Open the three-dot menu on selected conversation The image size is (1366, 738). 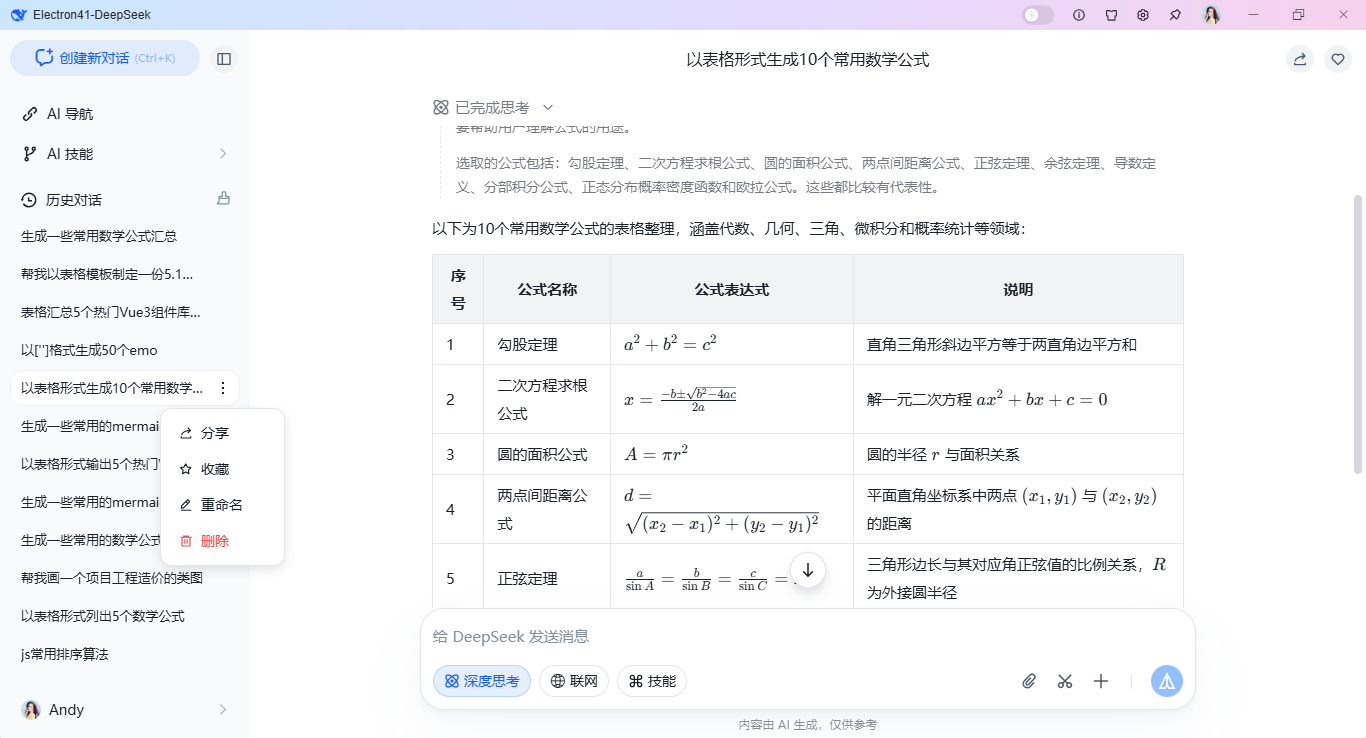pos(223,388)
